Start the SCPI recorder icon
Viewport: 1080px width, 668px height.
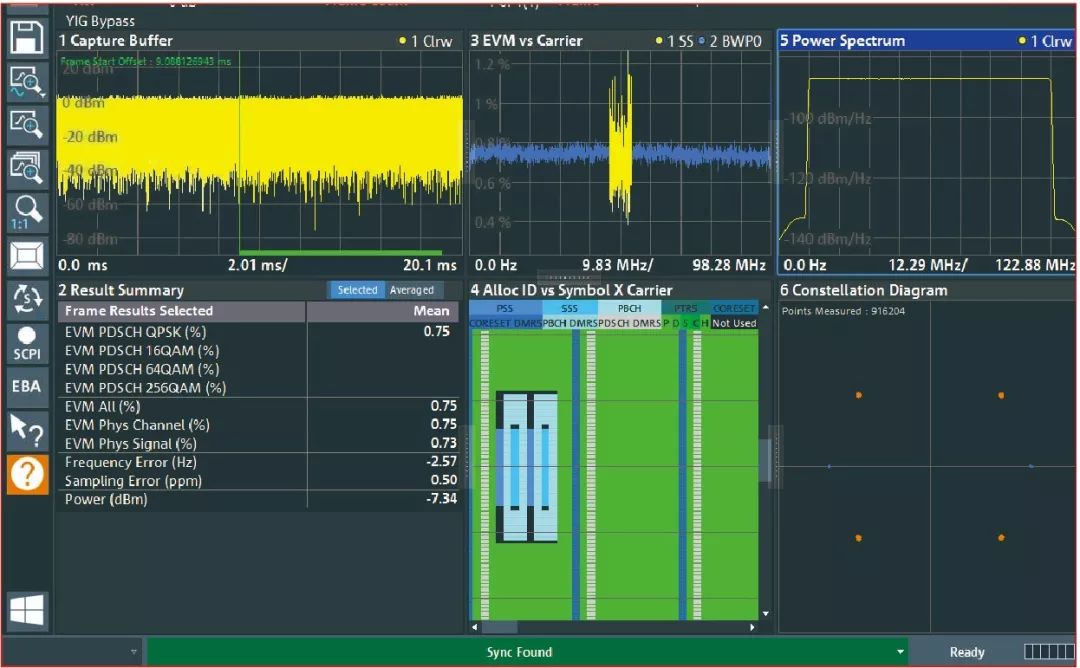point(27,344)
